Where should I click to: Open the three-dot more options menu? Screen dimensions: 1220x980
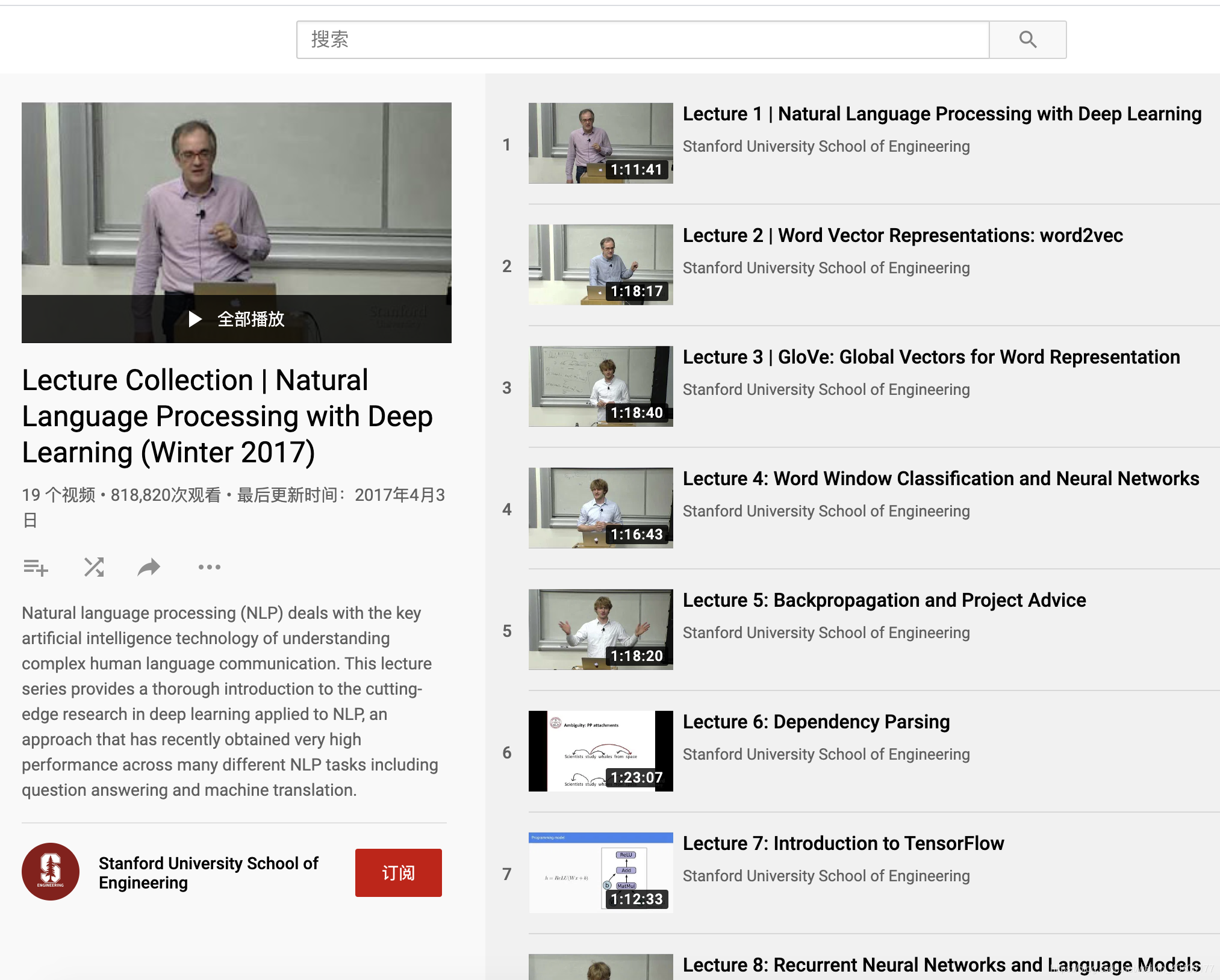point(209,567)
